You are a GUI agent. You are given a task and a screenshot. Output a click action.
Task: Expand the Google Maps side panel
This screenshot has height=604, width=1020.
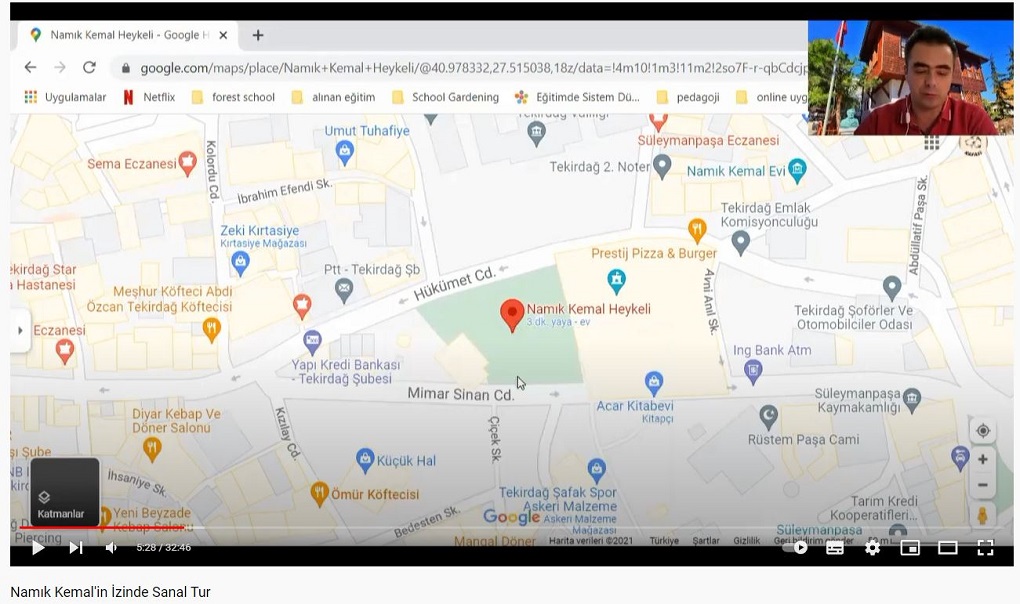coord(20,330)
